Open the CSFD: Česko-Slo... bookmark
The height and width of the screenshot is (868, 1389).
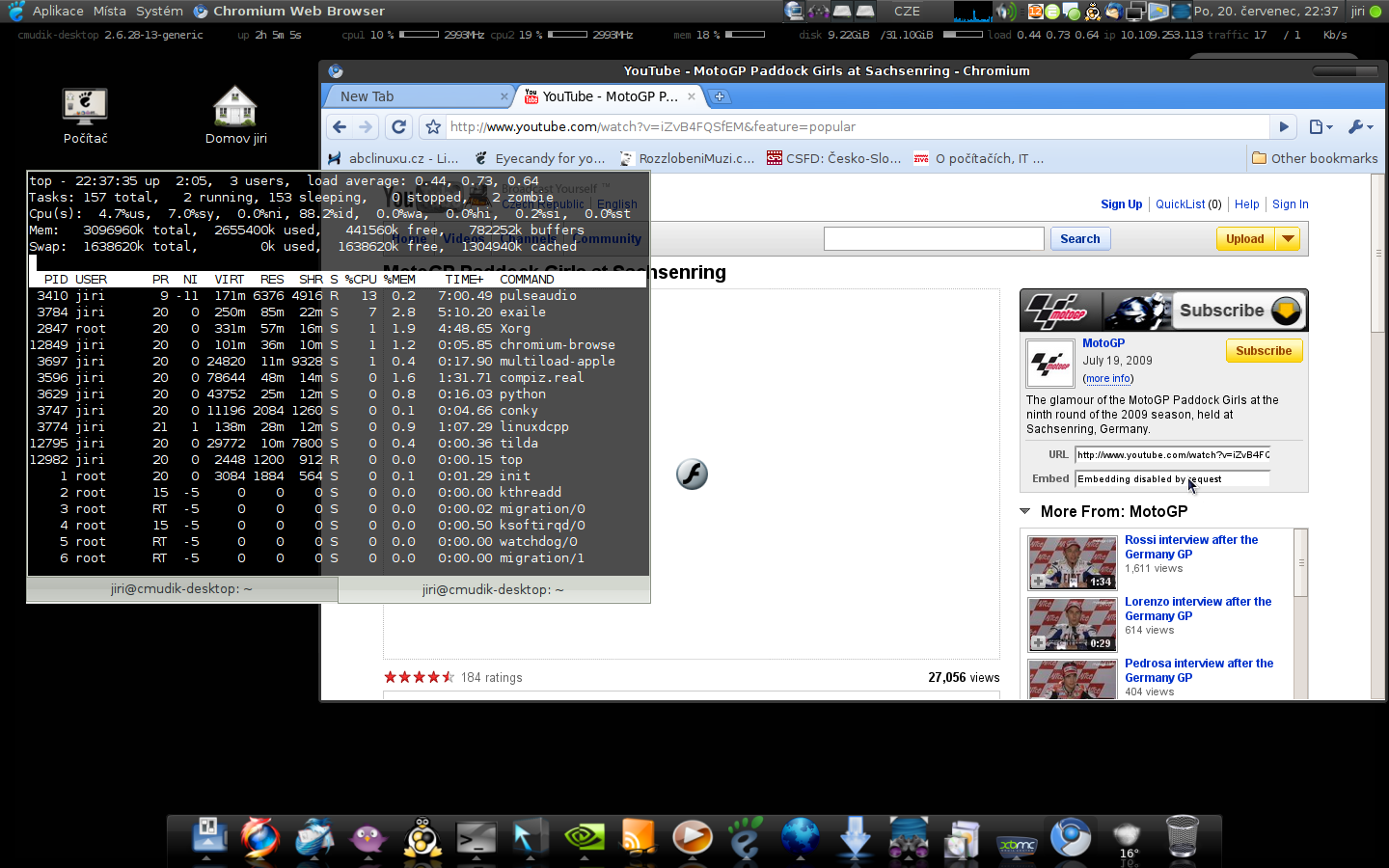click(834, 158)
